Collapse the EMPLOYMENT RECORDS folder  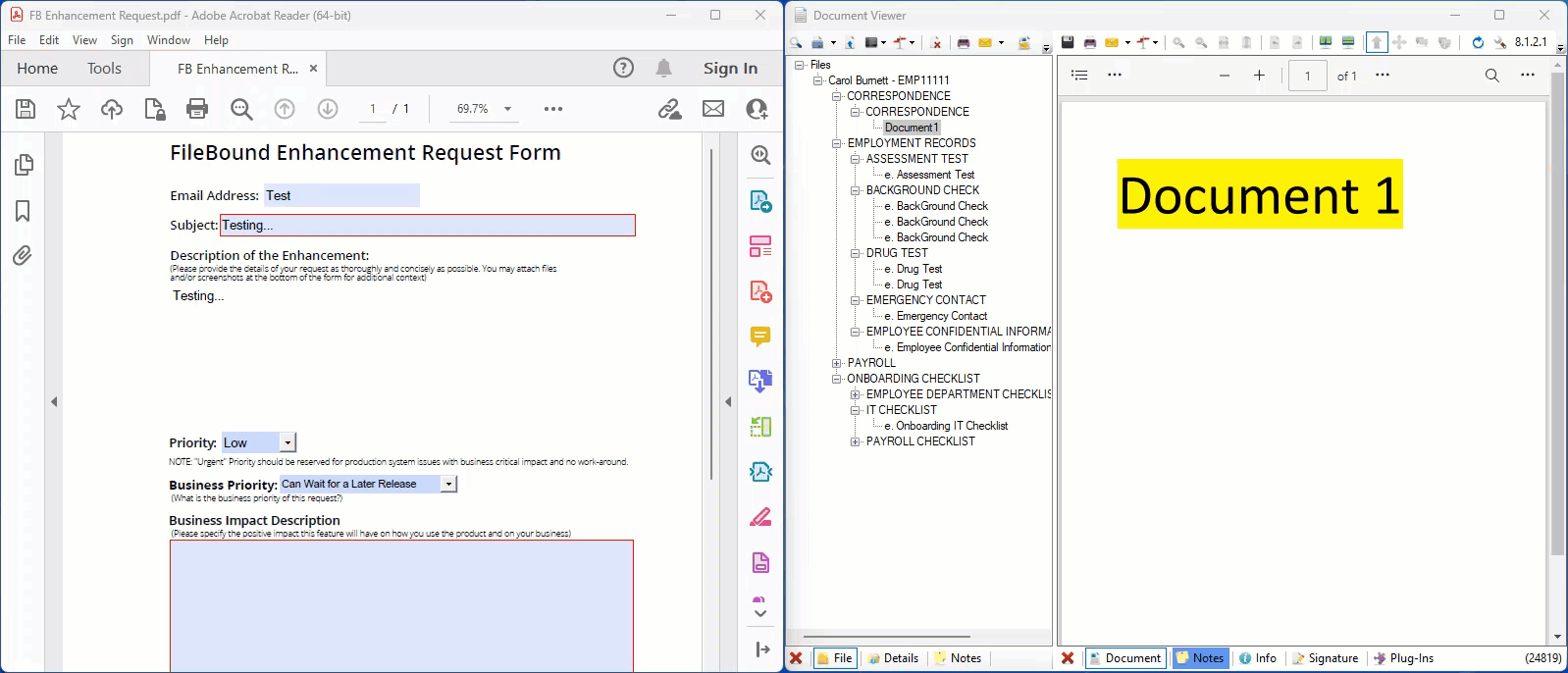click(x=837, y=143)
